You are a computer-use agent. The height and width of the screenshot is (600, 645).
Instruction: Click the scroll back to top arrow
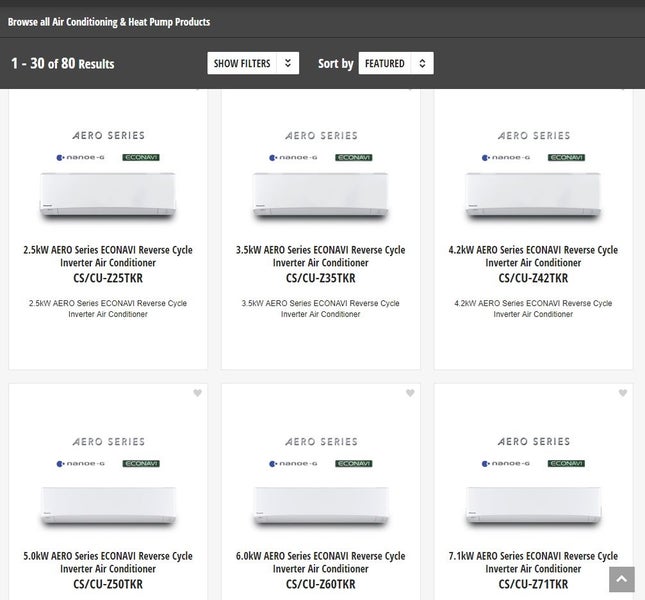621,580
